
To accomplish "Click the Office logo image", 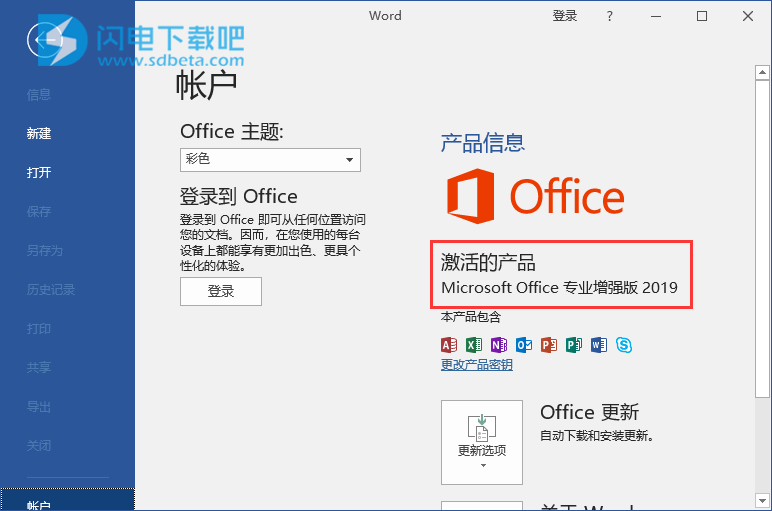I will click(x=535, y=196).
